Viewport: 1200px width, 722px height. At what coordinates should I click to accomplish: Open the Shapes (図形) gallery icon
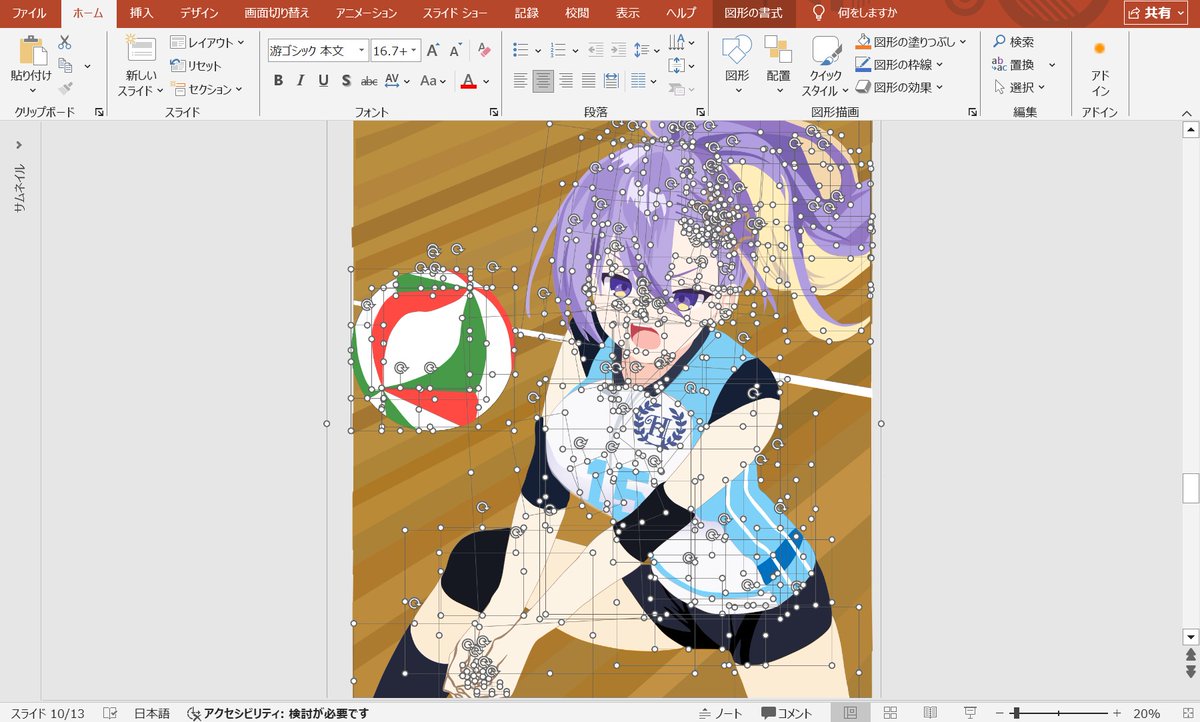[x=737, y=51]
